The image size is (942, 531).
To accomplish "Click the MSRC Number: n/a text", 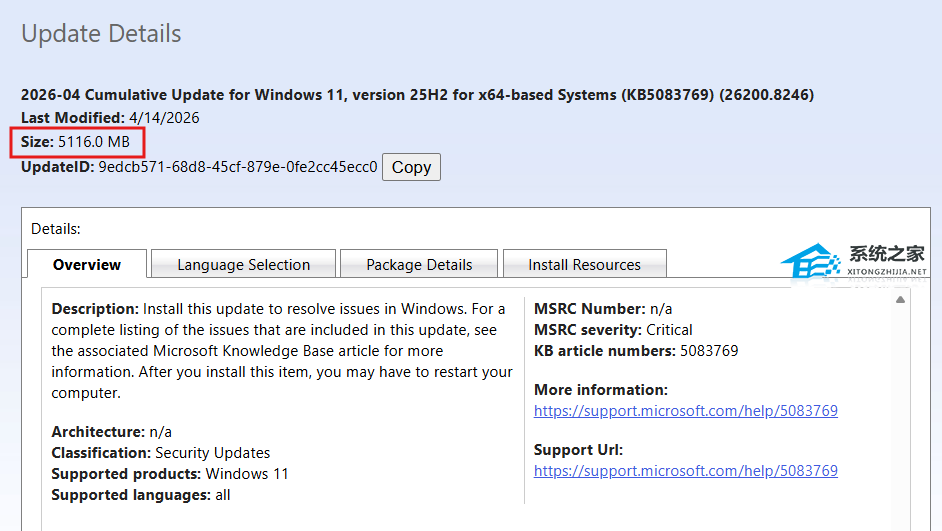I will [x=603, y=309].
